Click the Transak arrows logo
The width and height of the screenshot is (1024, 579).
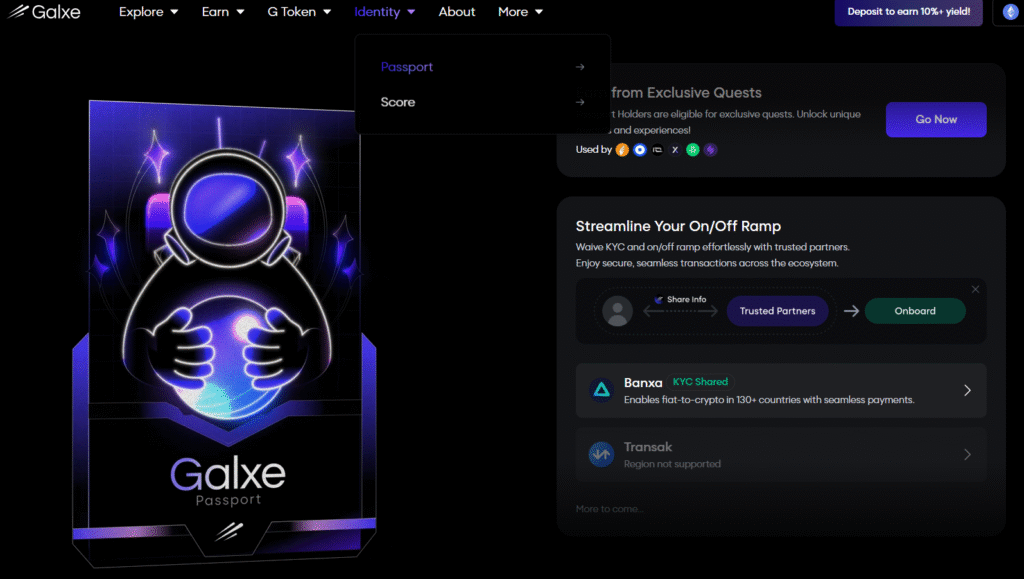(x=601, y=454)
